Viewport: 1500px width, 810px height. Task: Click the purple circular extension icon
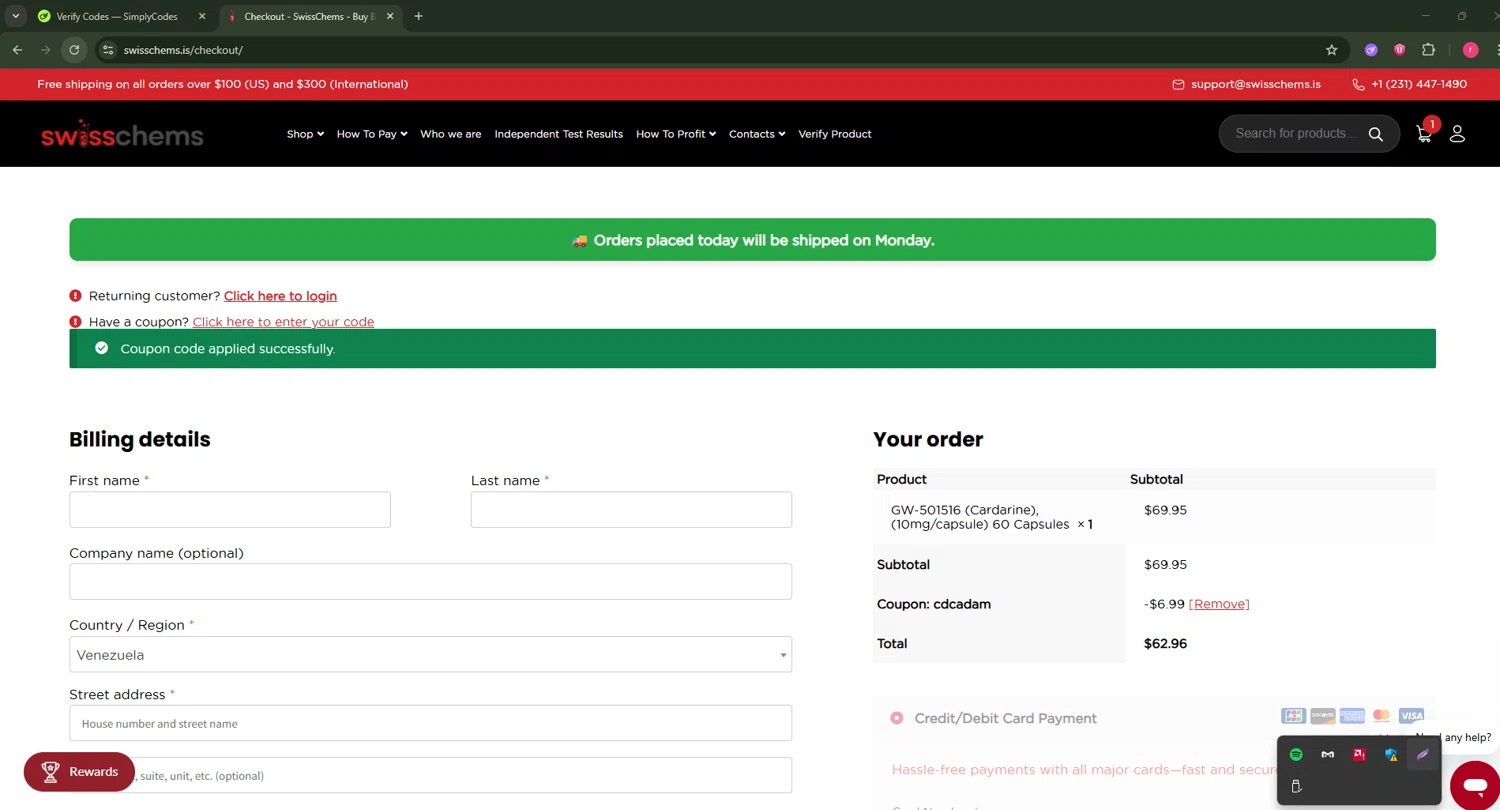[x=1371, y=50]
